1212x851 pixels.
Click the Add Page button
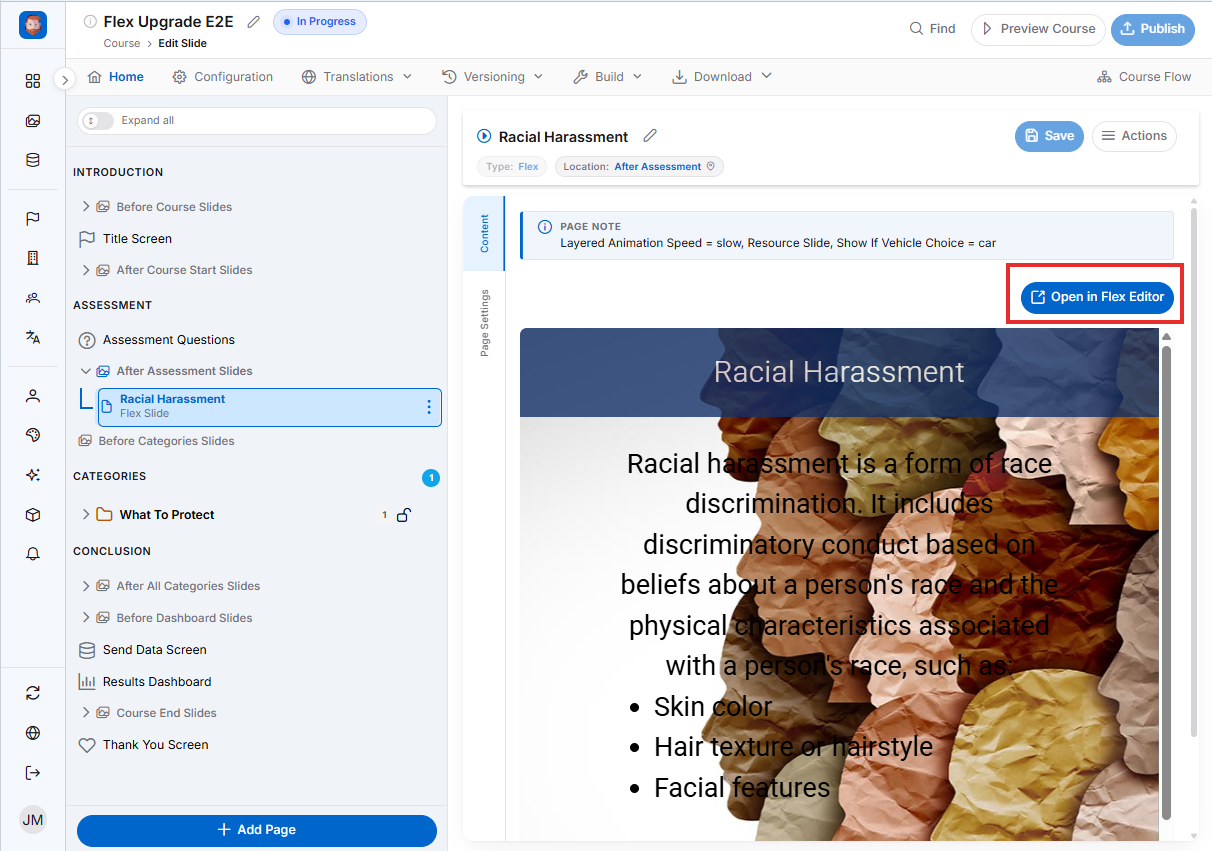click(x=257, y=830)
